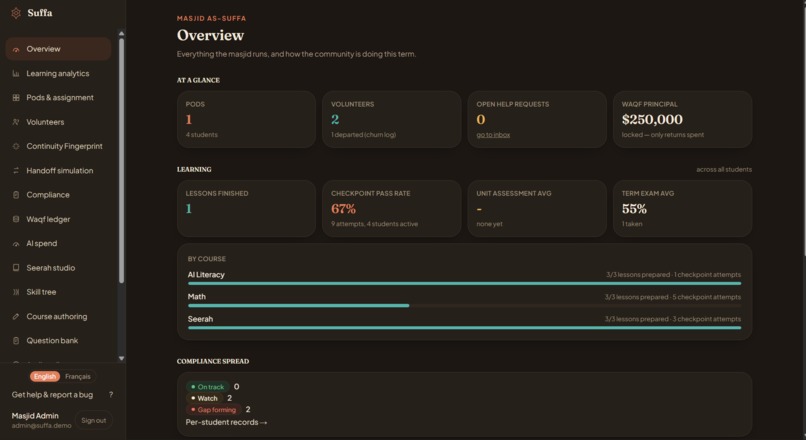Click the Continuity Fingerprint icon
The image size is (806, 440).
pos(16,146)
